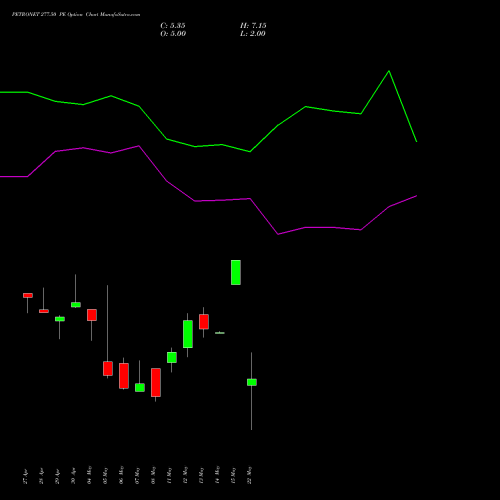Click the low value "L: 2.00"
This screenshot has height=500, width=500.
[x=253, y=34]
